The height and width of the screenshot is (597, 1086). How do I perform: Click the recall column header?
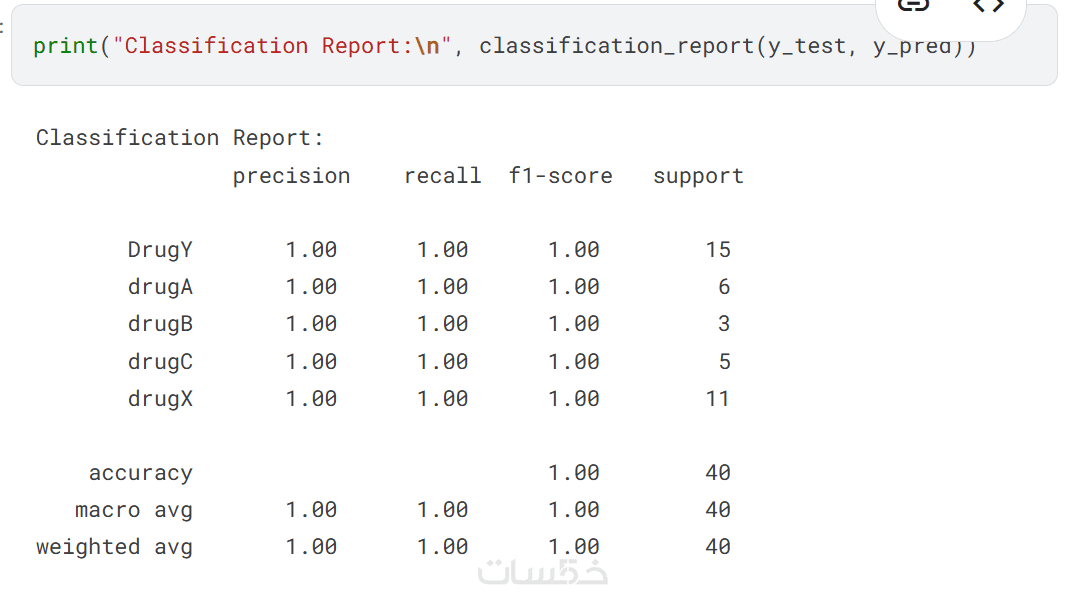tap(442, 176)
